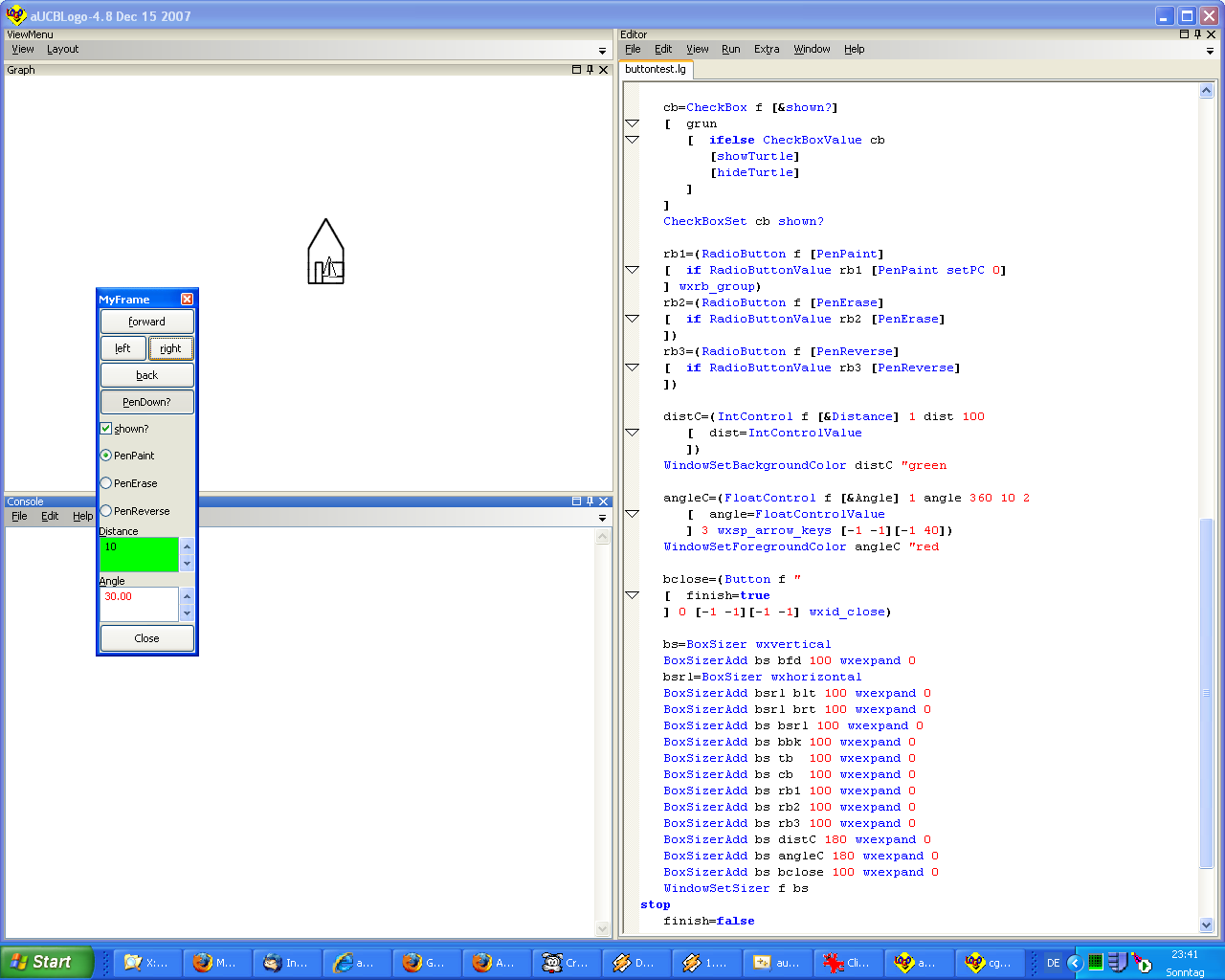Increase the Angle value with up arrow

pyautogui.click(x=187, y=596)
